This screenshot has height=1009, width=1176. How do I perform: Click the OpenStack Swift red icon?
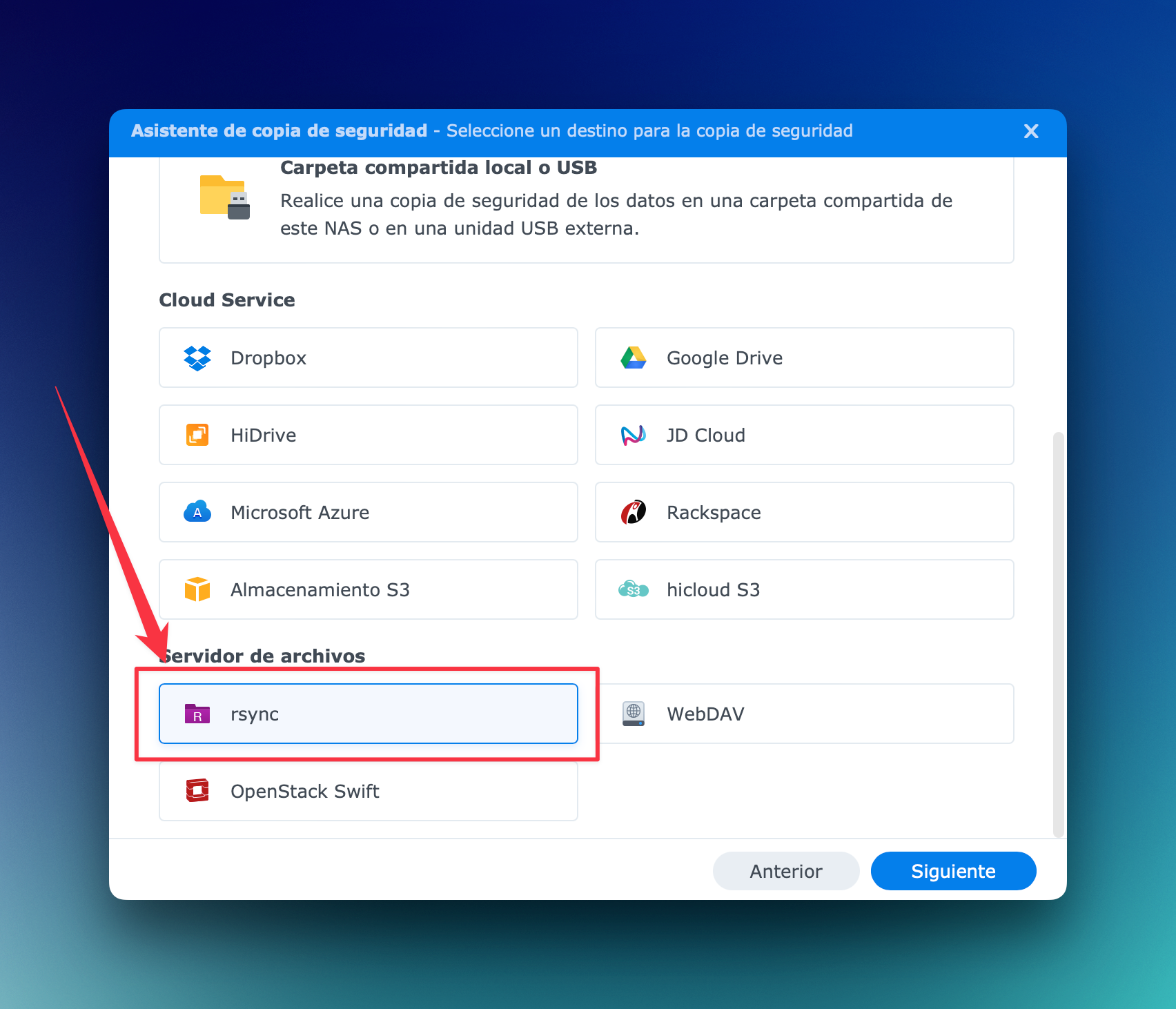197,791
